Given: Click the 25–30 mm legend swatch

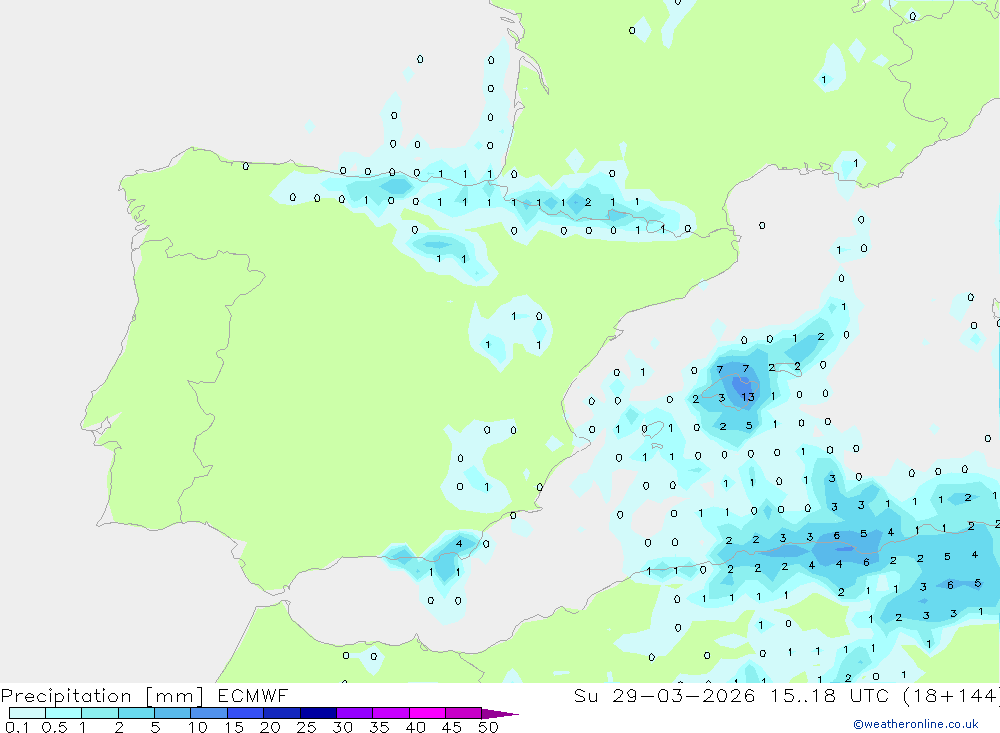Looking at the screenshot, I should pyautogui.click(x=318, y=713).
